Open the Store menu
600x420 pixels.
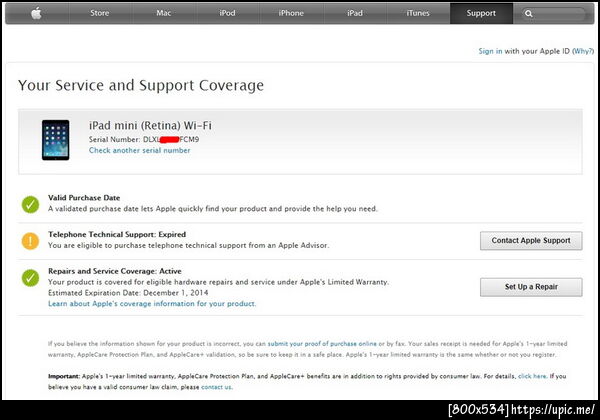(100, 13)
